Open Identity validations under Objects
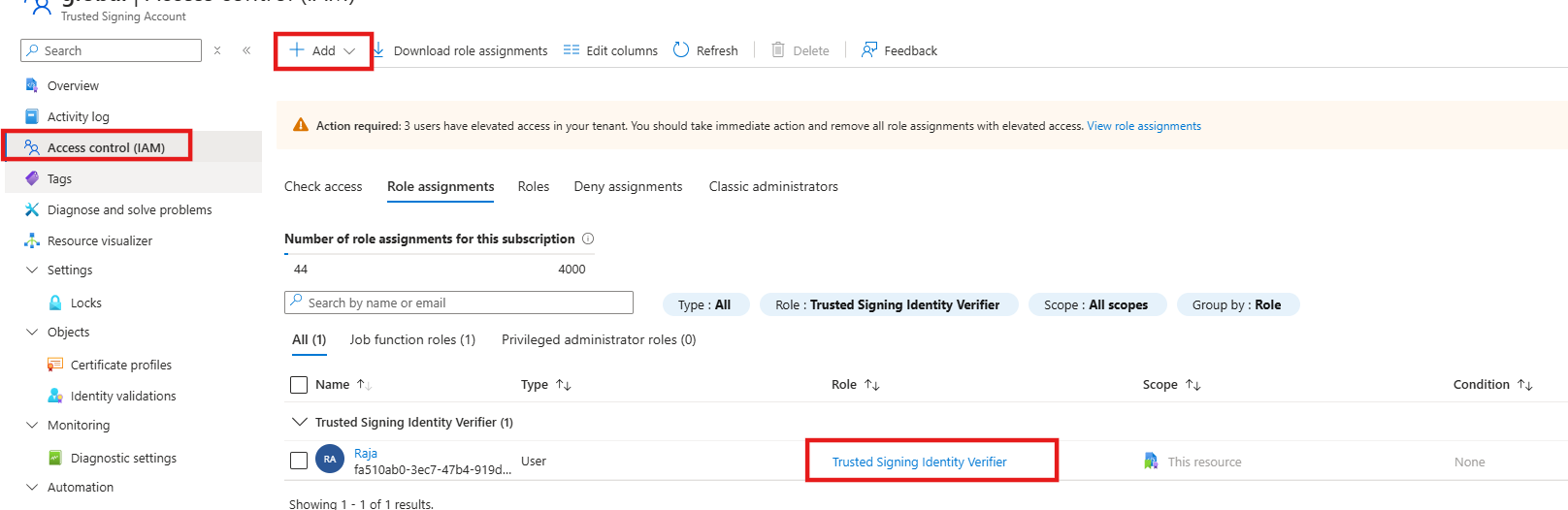The image size is (1568, 510). pos(123,396)
